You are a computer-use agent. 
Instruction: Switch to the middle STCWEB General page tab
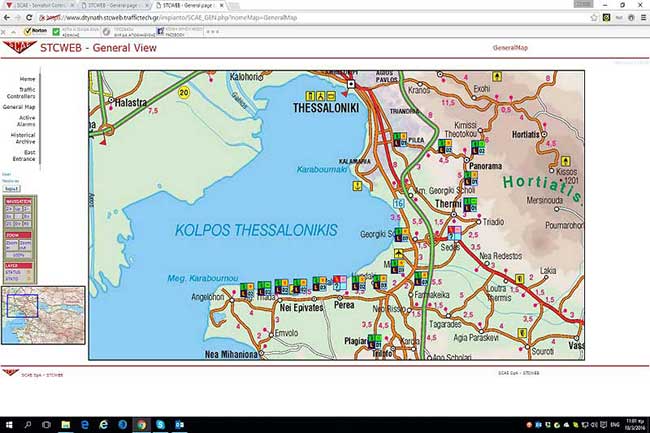[114, 5]
